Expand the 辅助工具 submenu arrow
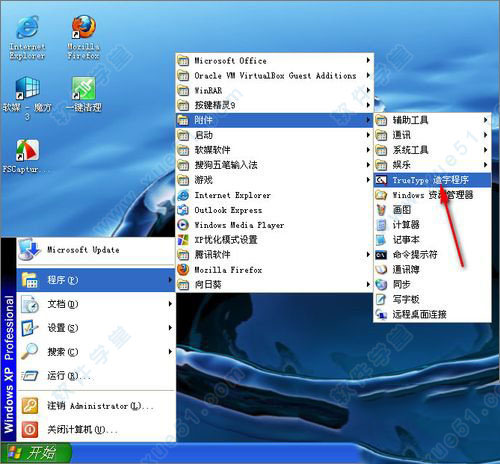 pyautogui.click(x=486, y=120)
